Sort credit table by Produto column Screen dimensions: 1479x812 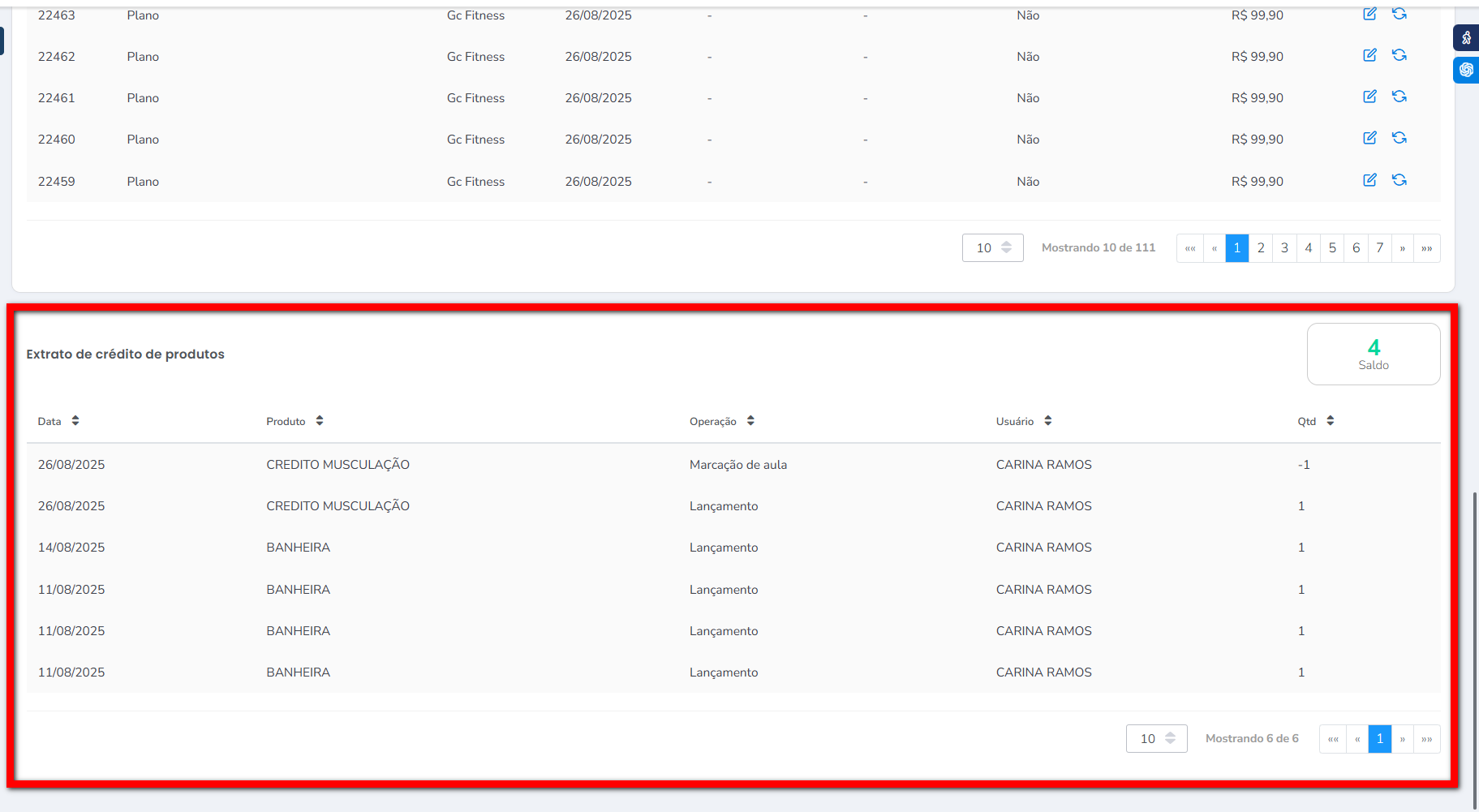(320, 421)
